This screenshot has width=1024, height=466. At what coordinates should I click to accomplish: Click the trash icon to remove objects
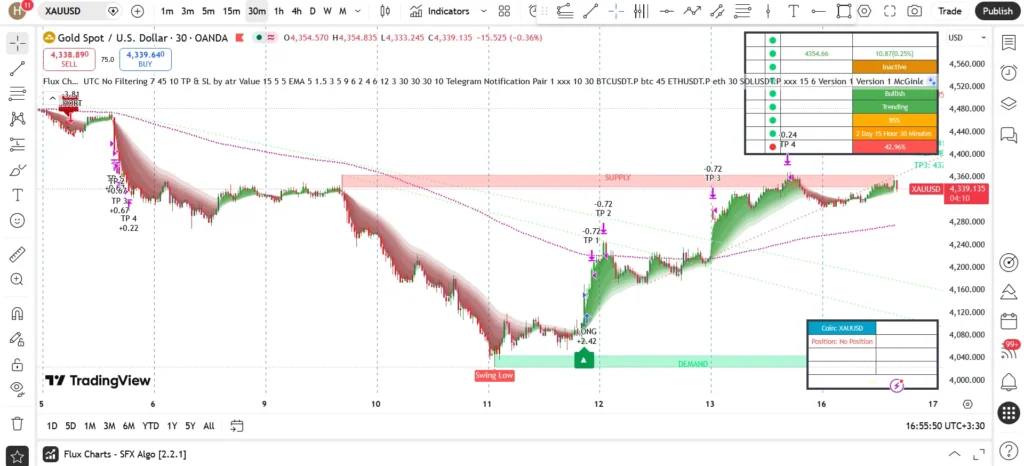(x=18, y=423)
